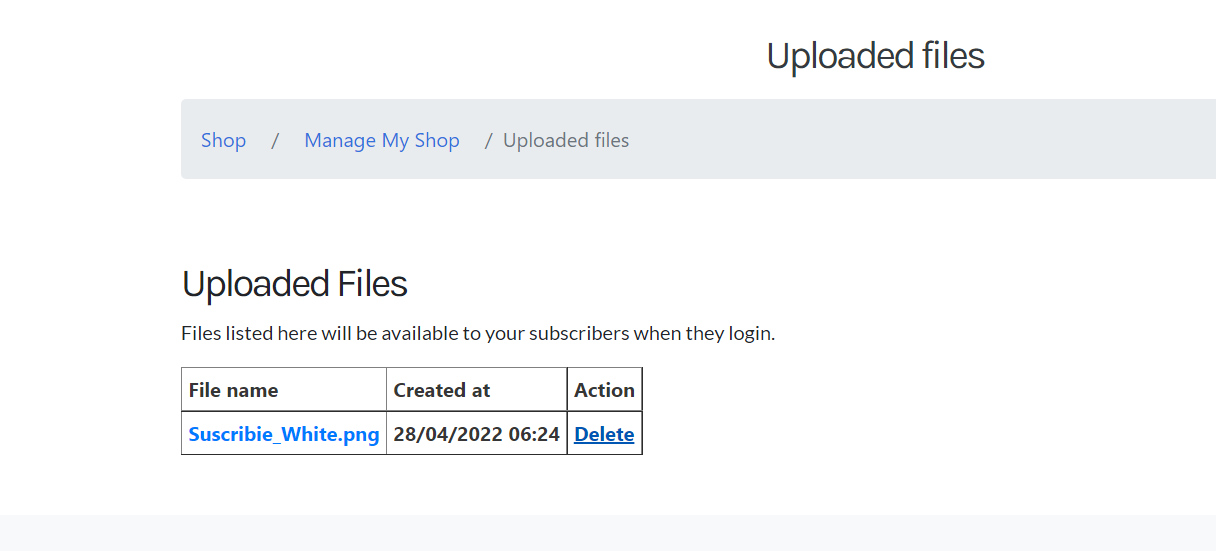Click the Created at column header
The image size is (1216, 551).
(442, 390)
